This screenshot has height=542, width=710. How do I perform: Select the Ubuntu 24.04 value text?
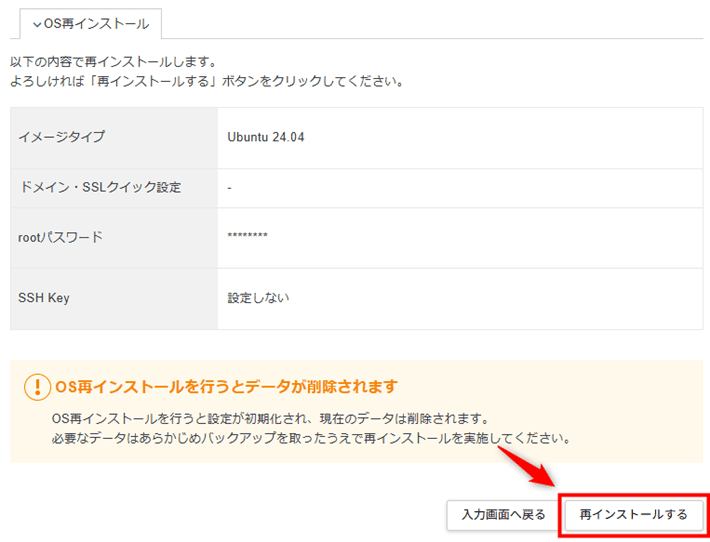[266, 137]
